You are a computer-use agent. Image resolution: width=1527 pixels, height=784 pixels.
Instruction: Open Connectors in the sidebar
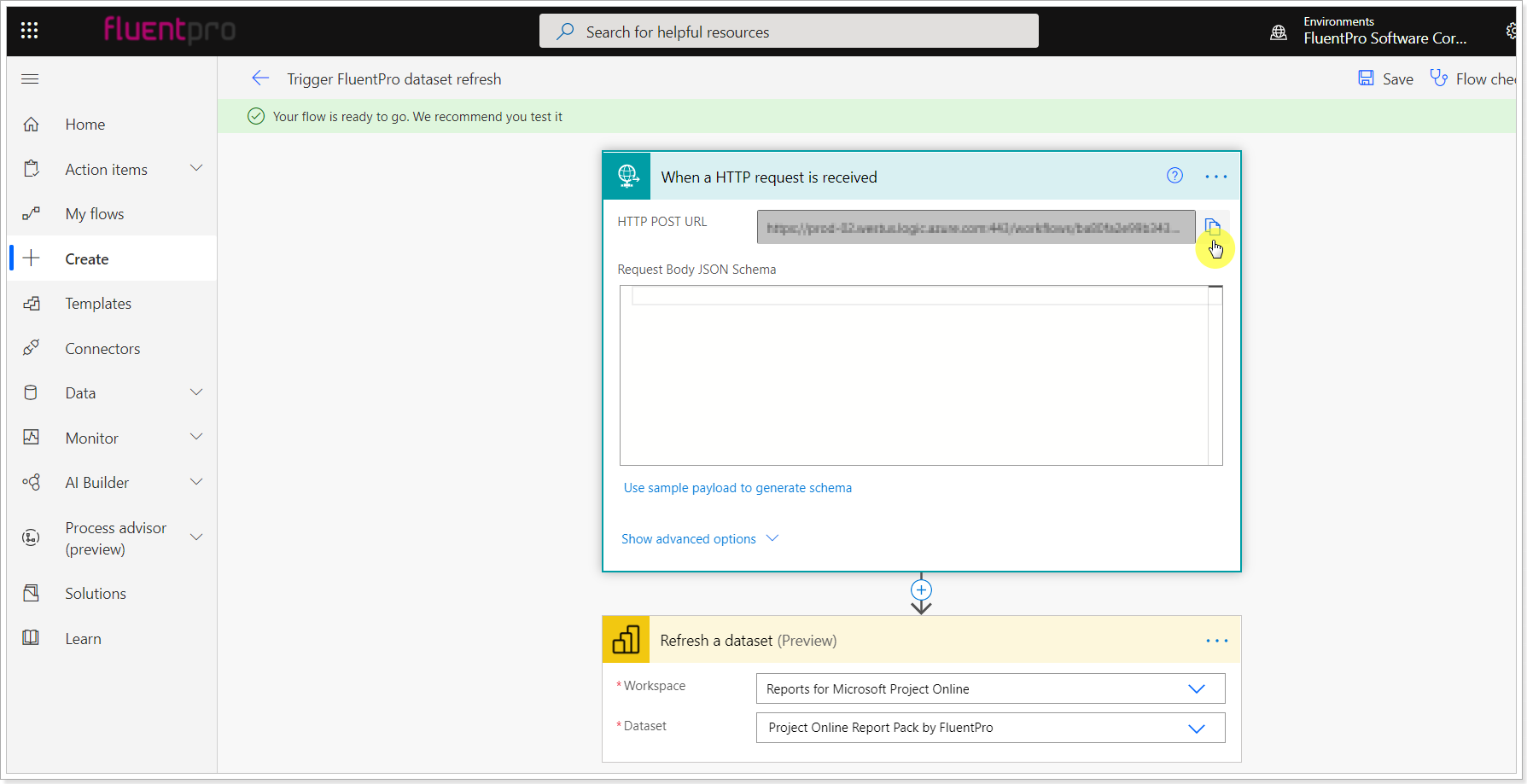point(102,349)
